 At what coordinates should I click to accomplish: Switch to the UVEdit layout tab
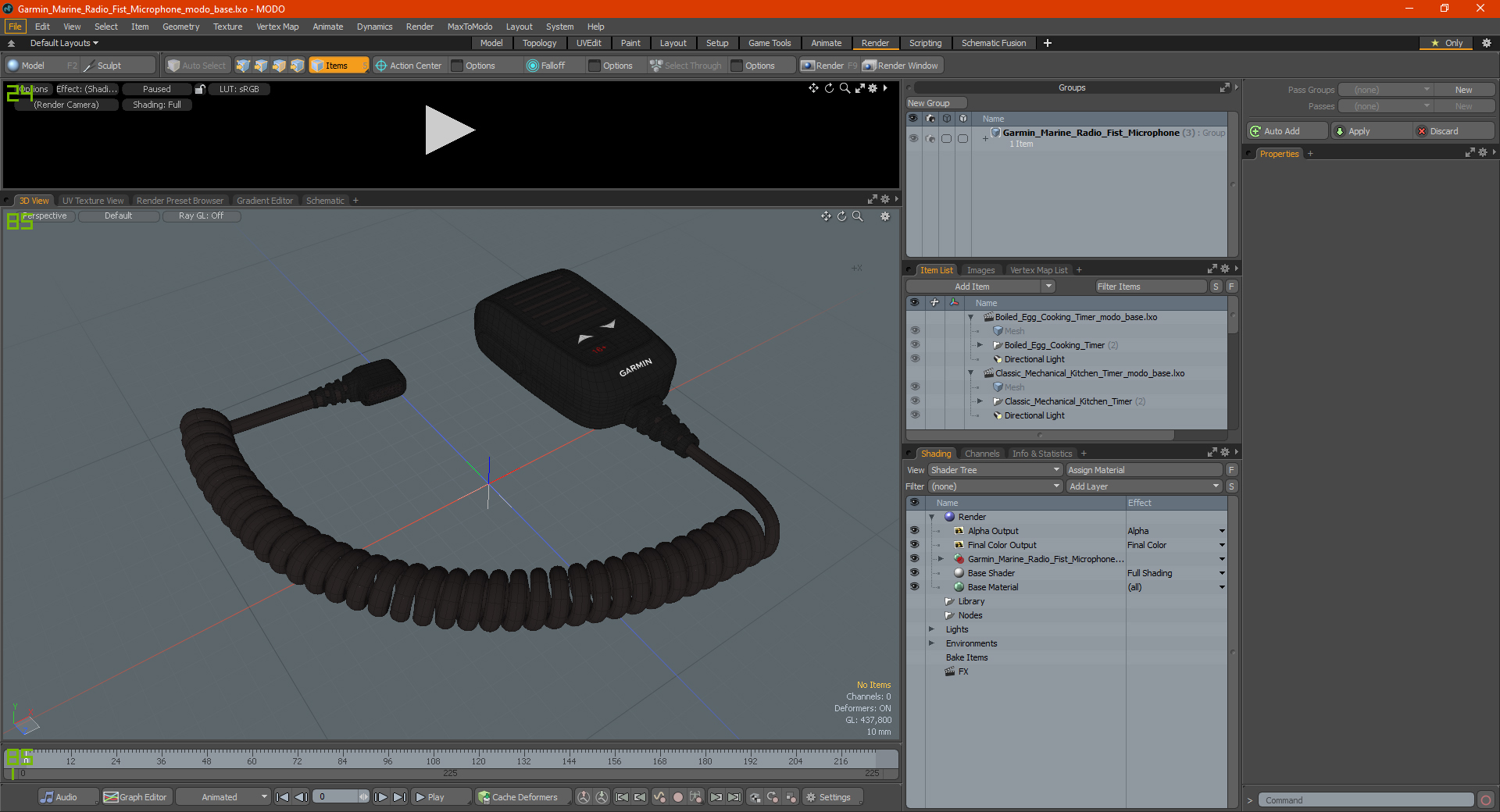(588, 43)
